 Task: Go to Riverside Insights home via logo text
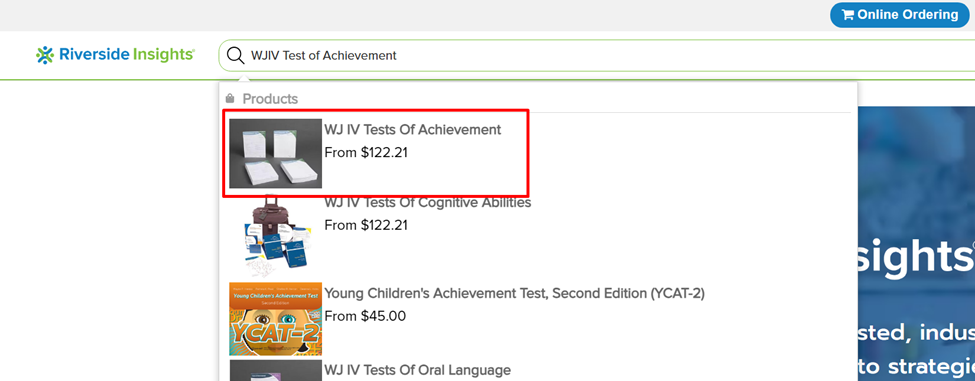pos(127,55)
